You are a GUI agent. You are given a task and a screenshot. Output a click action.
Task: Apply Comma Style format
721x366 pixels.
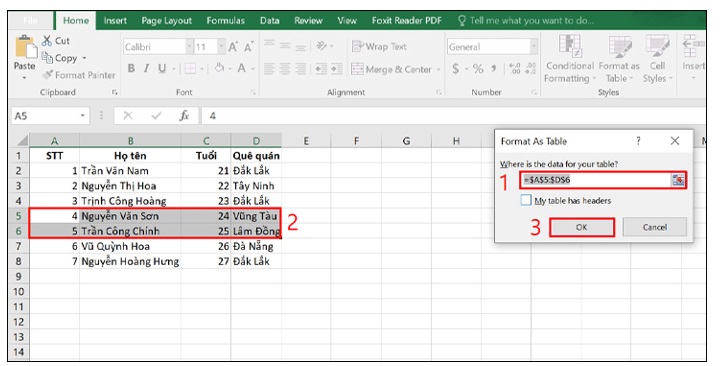point(494,69)
